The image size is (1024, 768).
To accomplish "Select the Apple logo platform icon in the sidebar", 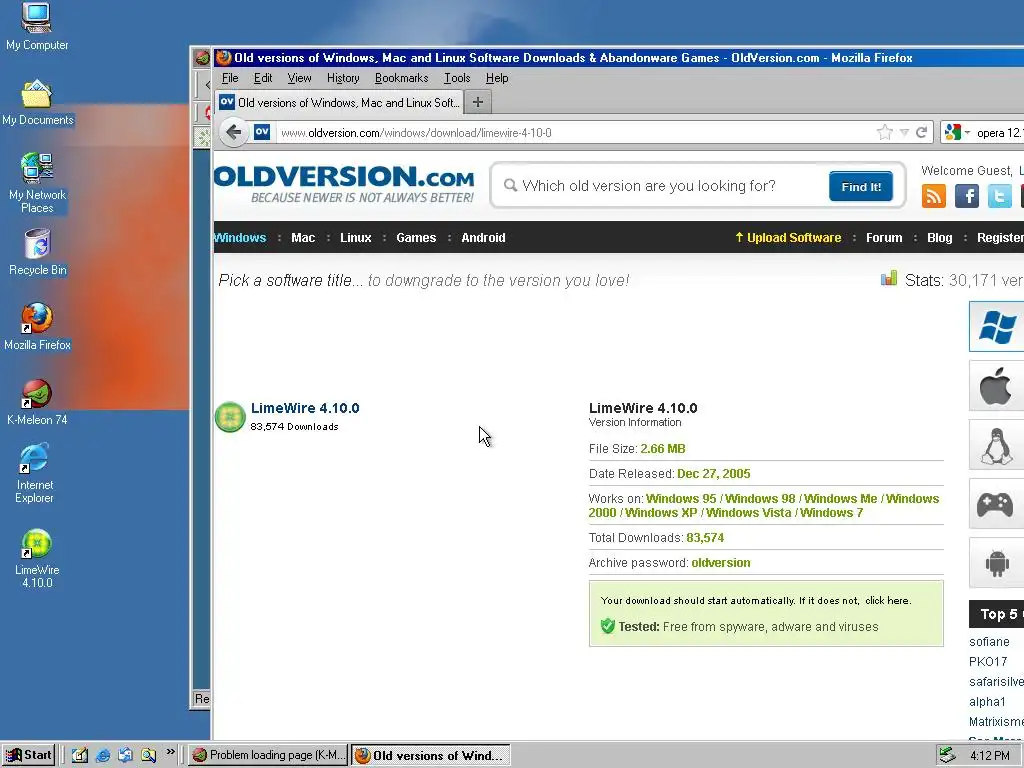I will click(x=997, y=386).
